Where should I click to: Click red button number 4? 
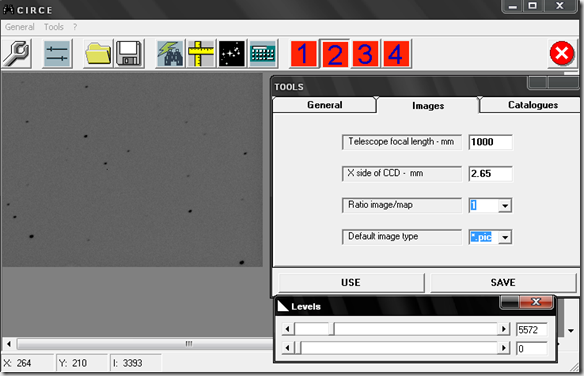396,54
